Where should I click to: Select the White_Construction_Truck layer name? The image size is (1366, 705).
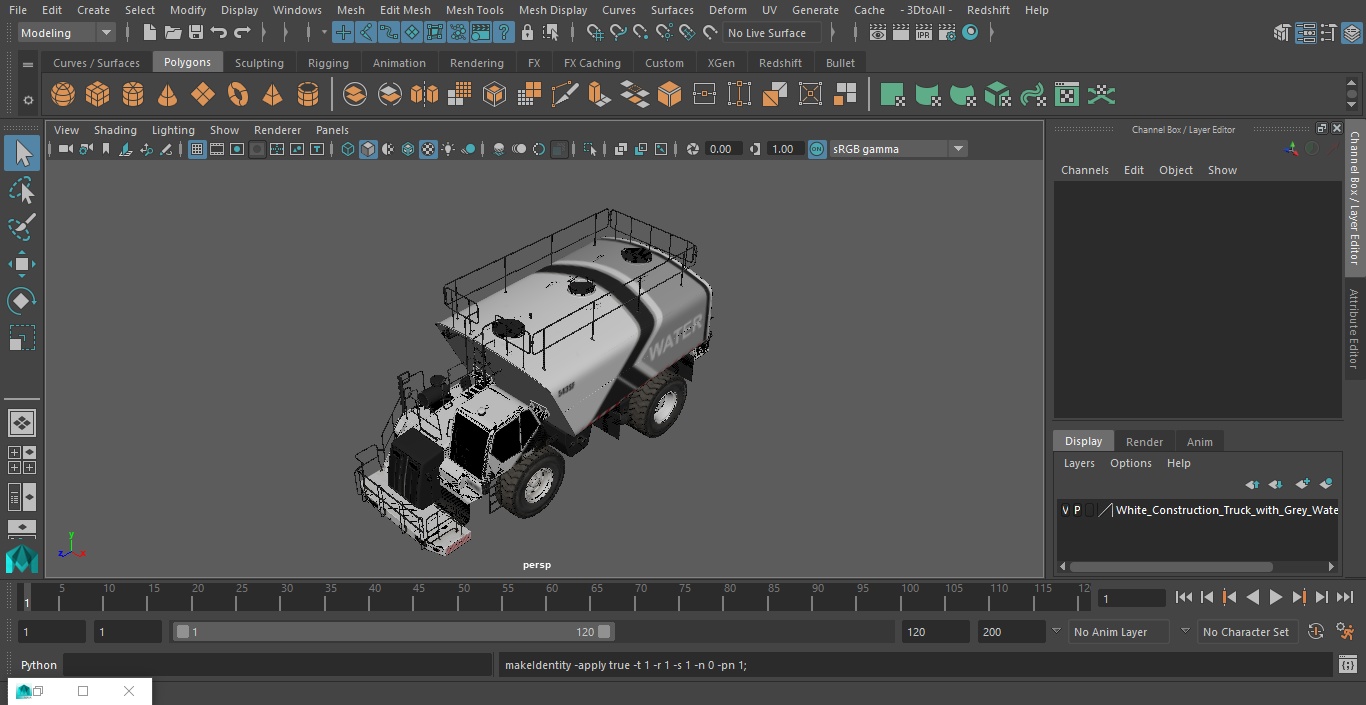point(1226,510)
